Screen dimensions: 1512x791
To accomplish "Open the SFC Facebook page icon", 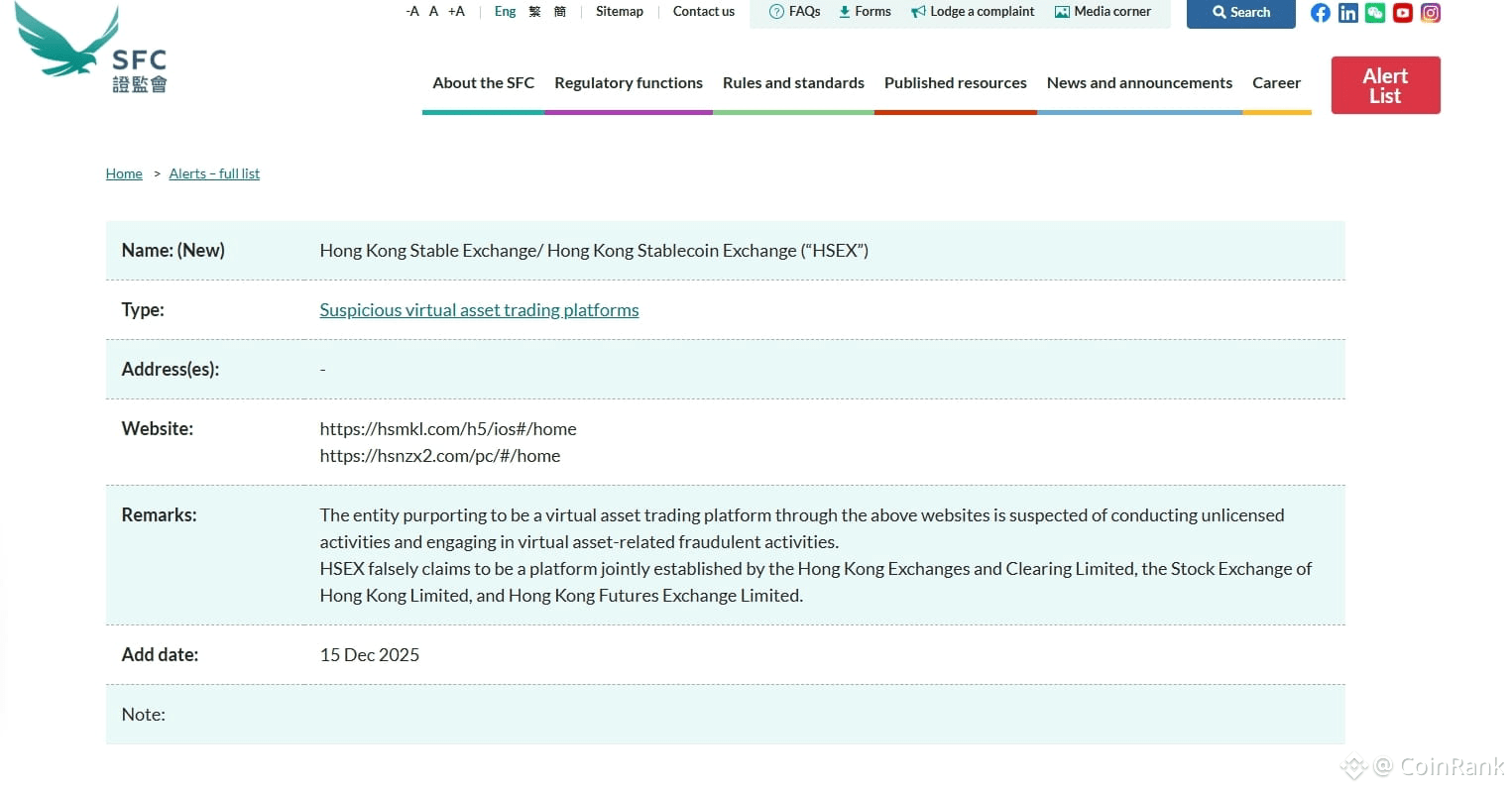I will (1320, 13).
